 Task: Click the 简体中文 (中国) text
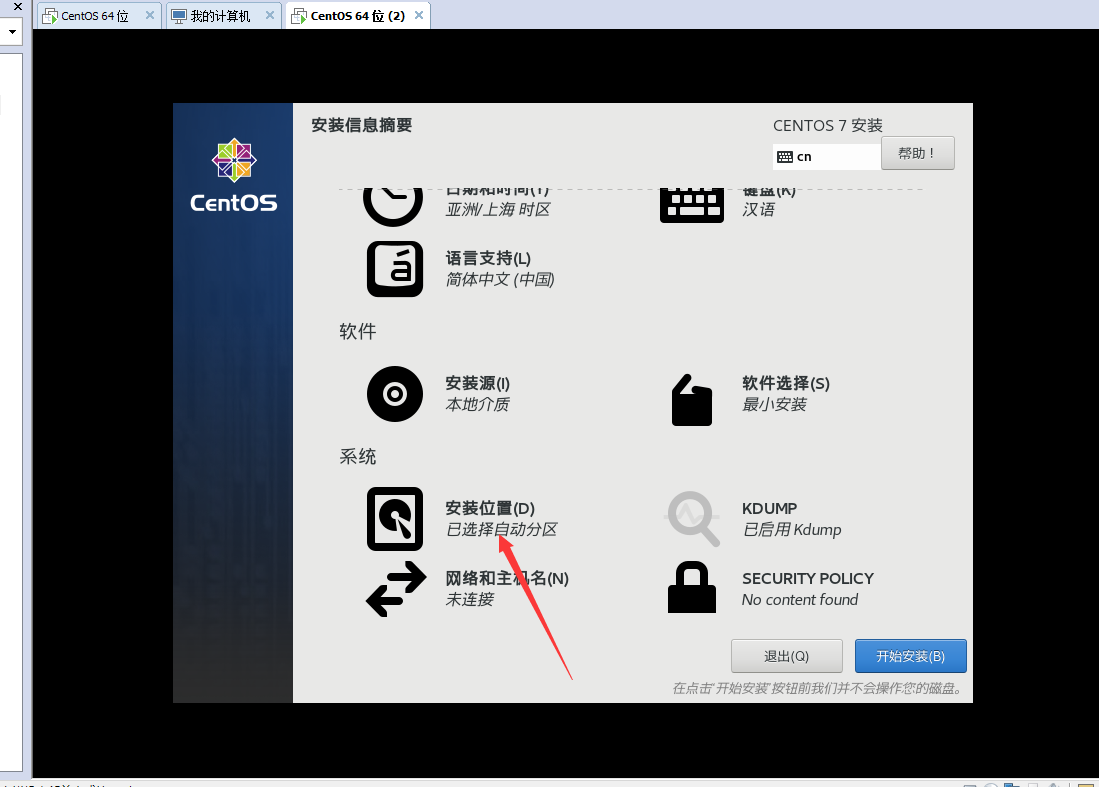[x=500, y=280]
